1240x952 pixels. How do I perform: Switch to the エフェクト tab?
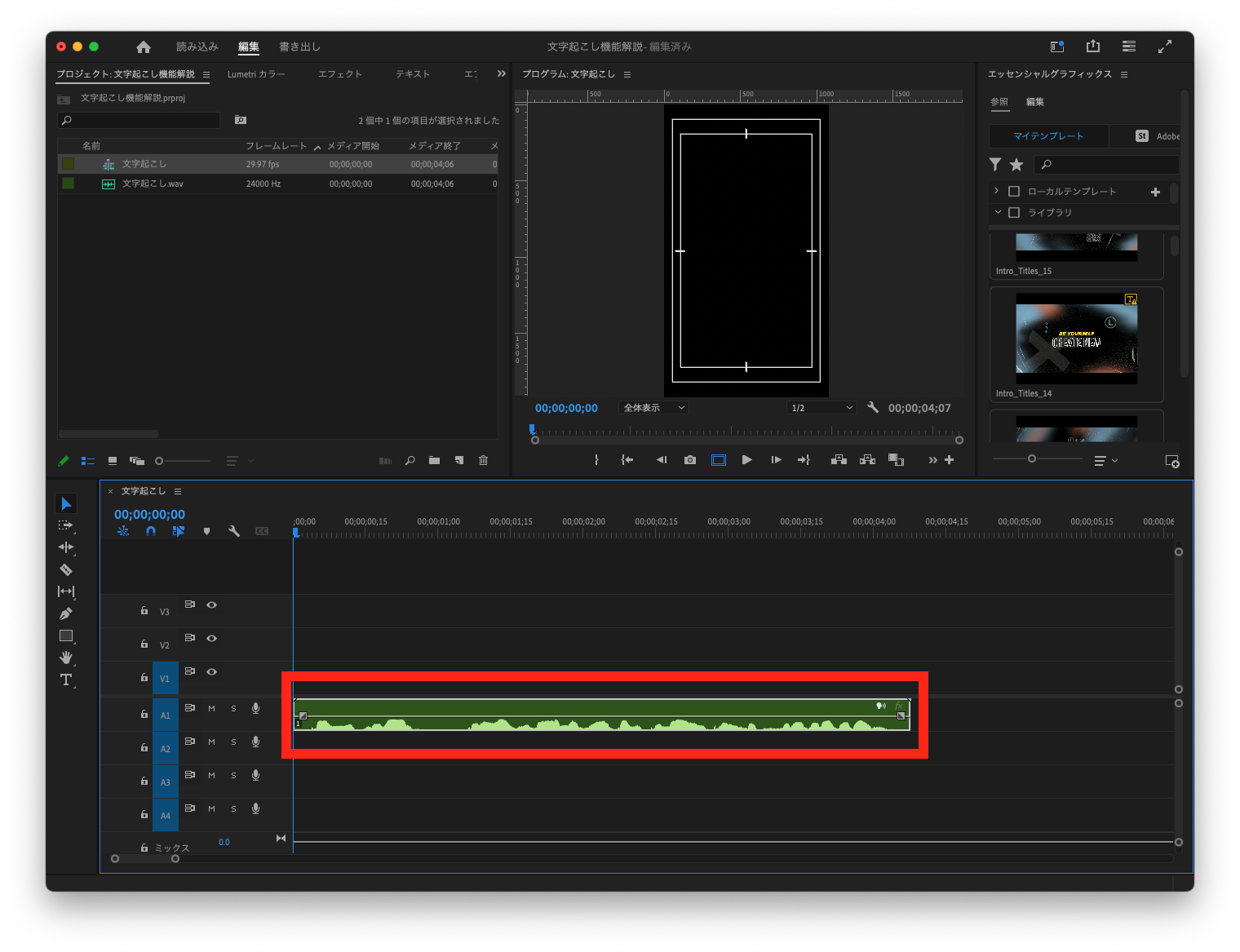click(340, 73)
